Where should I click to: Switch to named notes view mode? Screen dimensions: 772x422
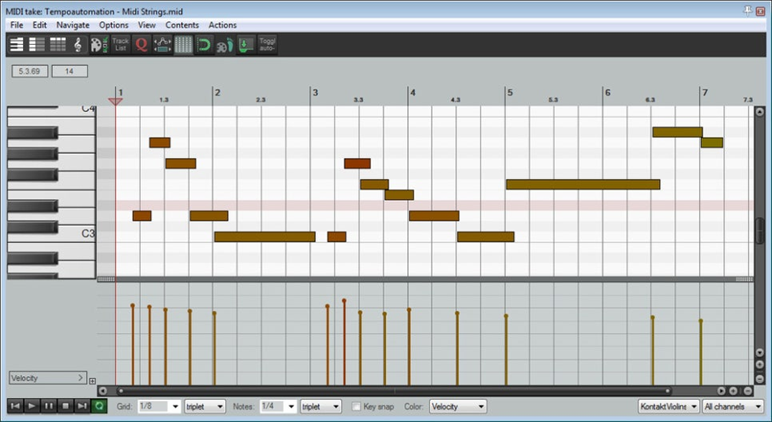[x=37, y=45]
